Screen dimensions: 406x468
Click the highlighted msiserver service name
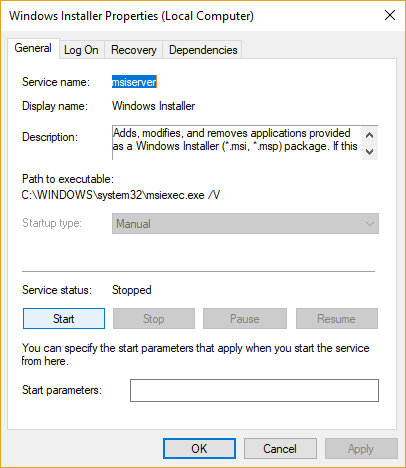pyautogui.click(x=134, y=82)
